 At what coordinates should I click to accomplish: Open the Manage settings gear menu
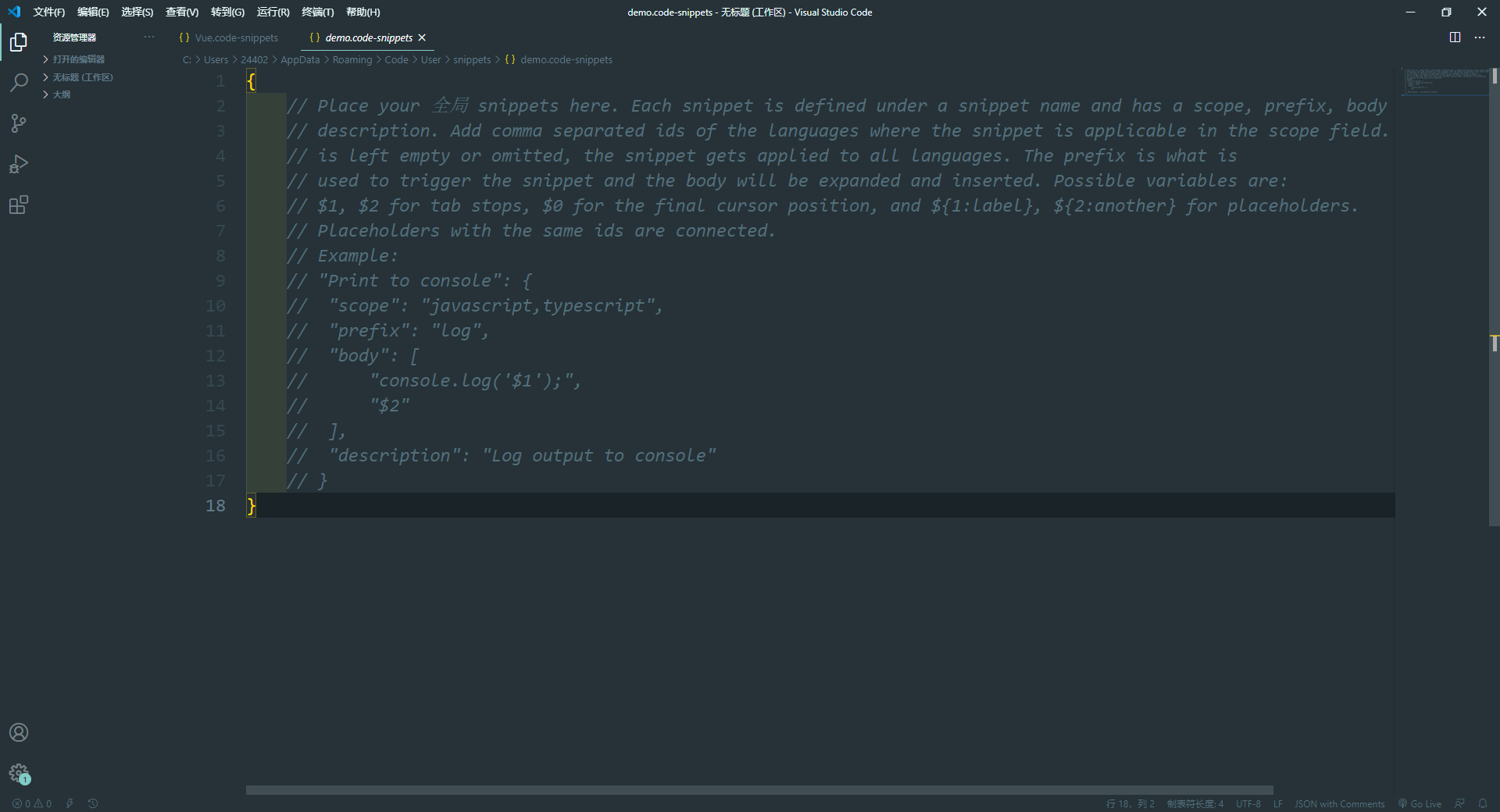[x=19, y=774]
